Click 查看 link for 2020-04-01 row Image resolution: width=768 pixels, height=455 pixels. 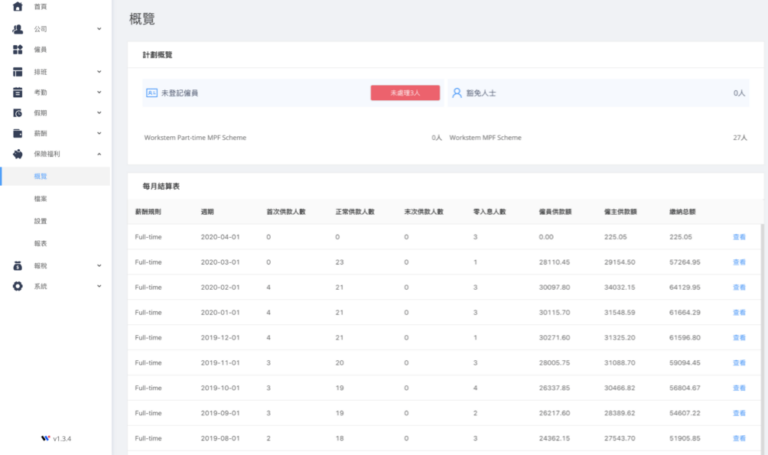pos(739,238)
